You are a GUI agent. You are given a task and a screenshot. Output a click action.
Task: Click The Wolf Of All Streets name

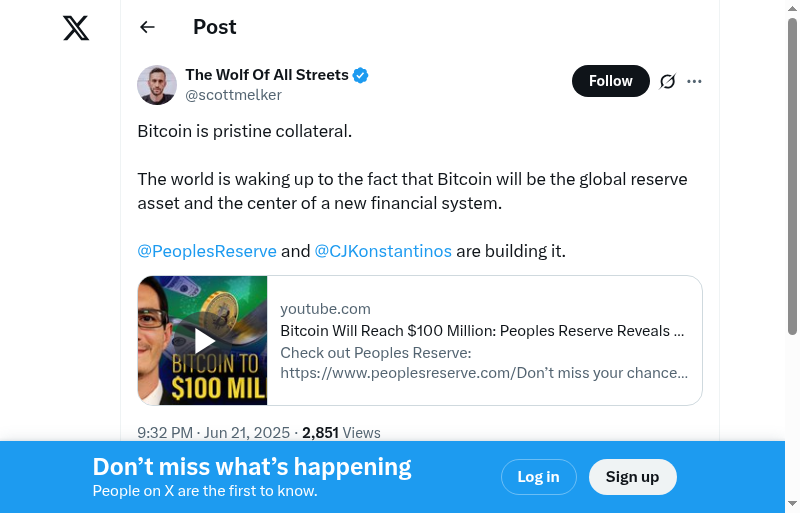(267, 75)
